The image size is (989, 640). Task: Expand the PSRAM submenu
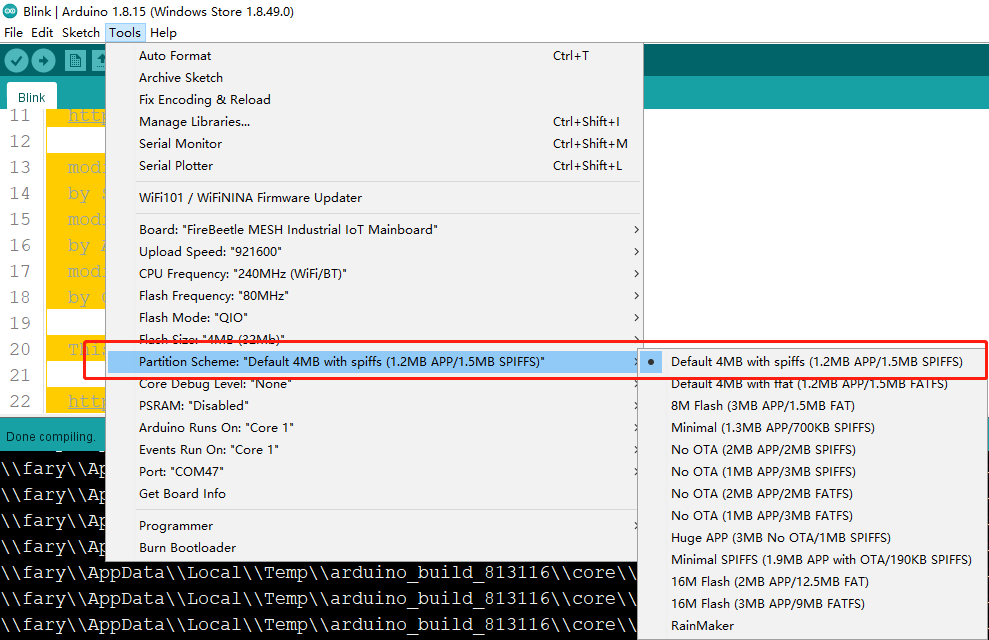pos(375,405)
